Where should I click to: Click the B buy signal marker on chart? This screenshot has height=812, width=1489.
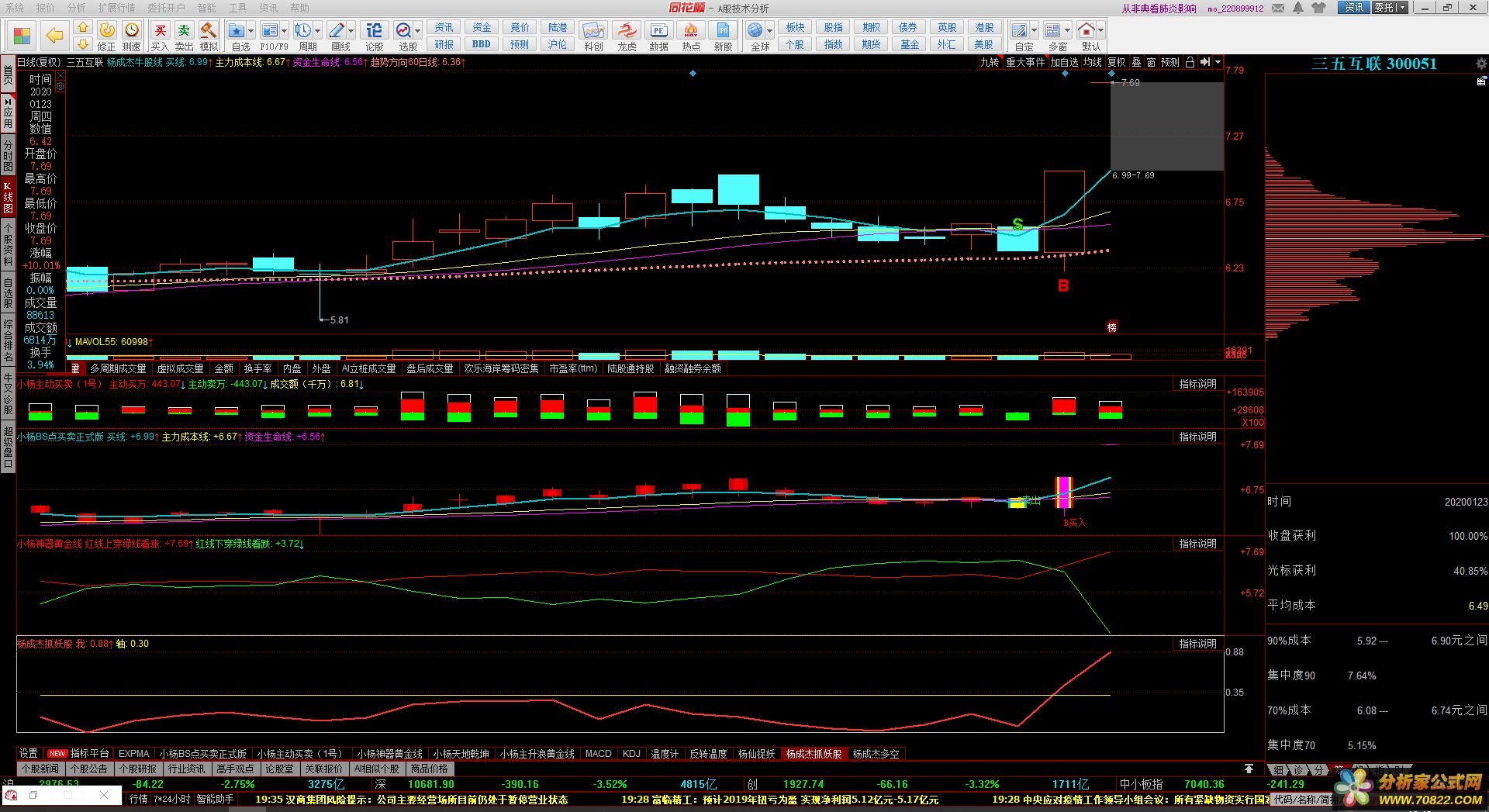1063,286
